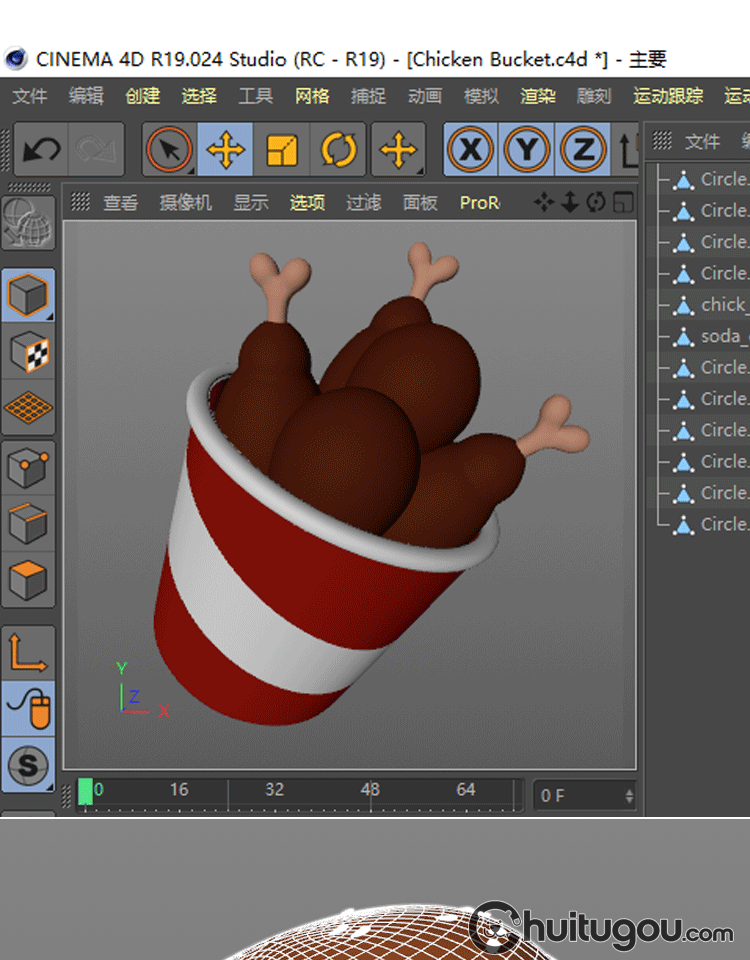Open viewport 摄像机 camera menu
The image size is (750, 960).
(186, 203)
